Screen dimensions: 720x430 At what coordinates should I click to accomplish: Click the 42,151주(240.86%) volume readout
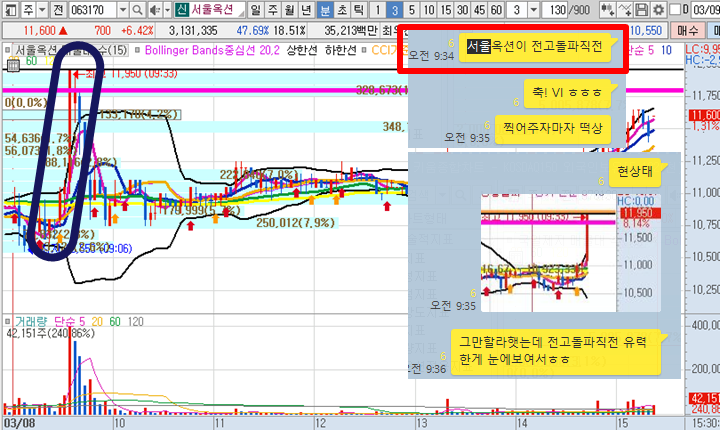click(51, 333)
